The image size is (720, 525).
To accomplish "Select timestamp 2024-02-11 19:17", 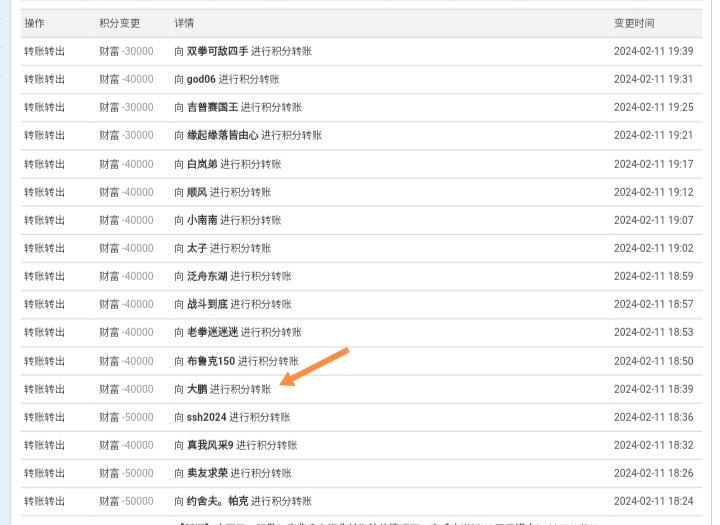I will tap(653, 164).
